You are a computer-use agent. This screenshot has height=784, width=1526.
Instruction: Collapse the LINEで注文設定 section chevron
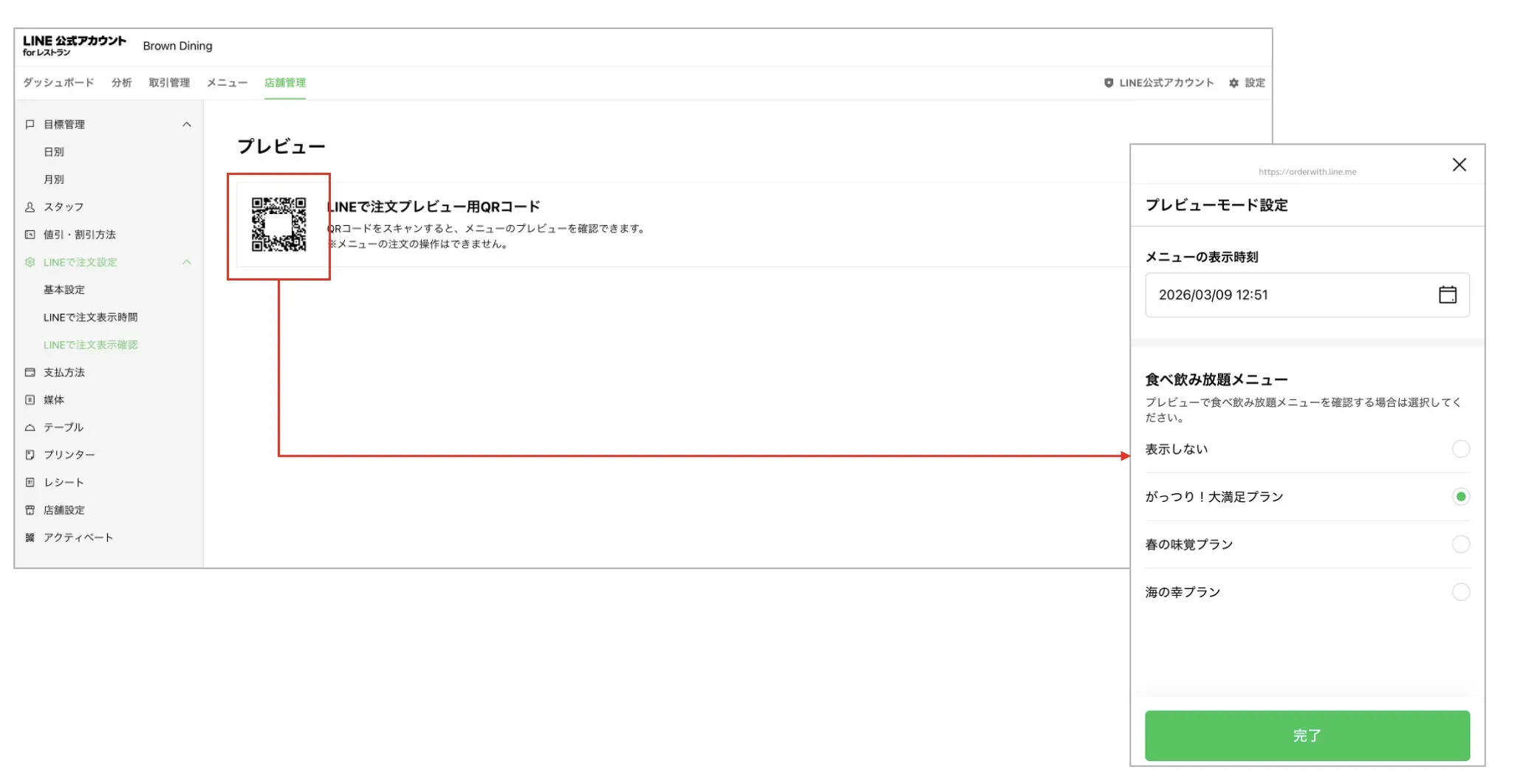187,262
